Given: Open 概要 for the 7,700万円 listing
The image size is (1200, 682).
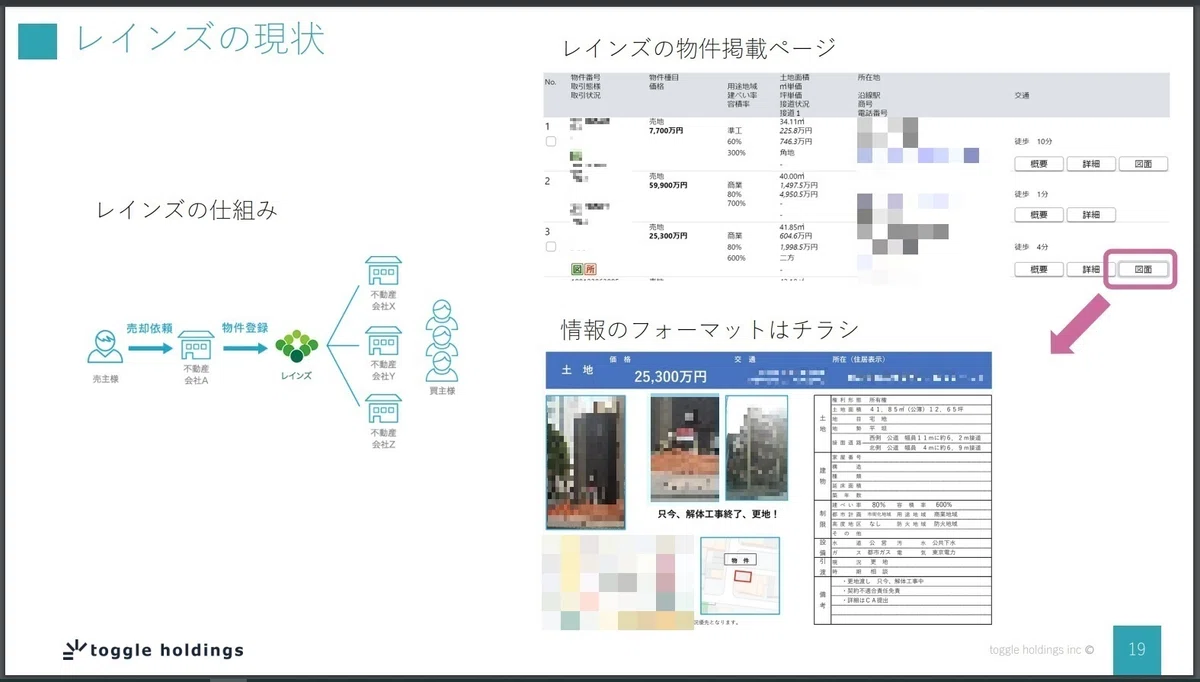Looking at the screenshot, I should click(x=1038, y=164).
